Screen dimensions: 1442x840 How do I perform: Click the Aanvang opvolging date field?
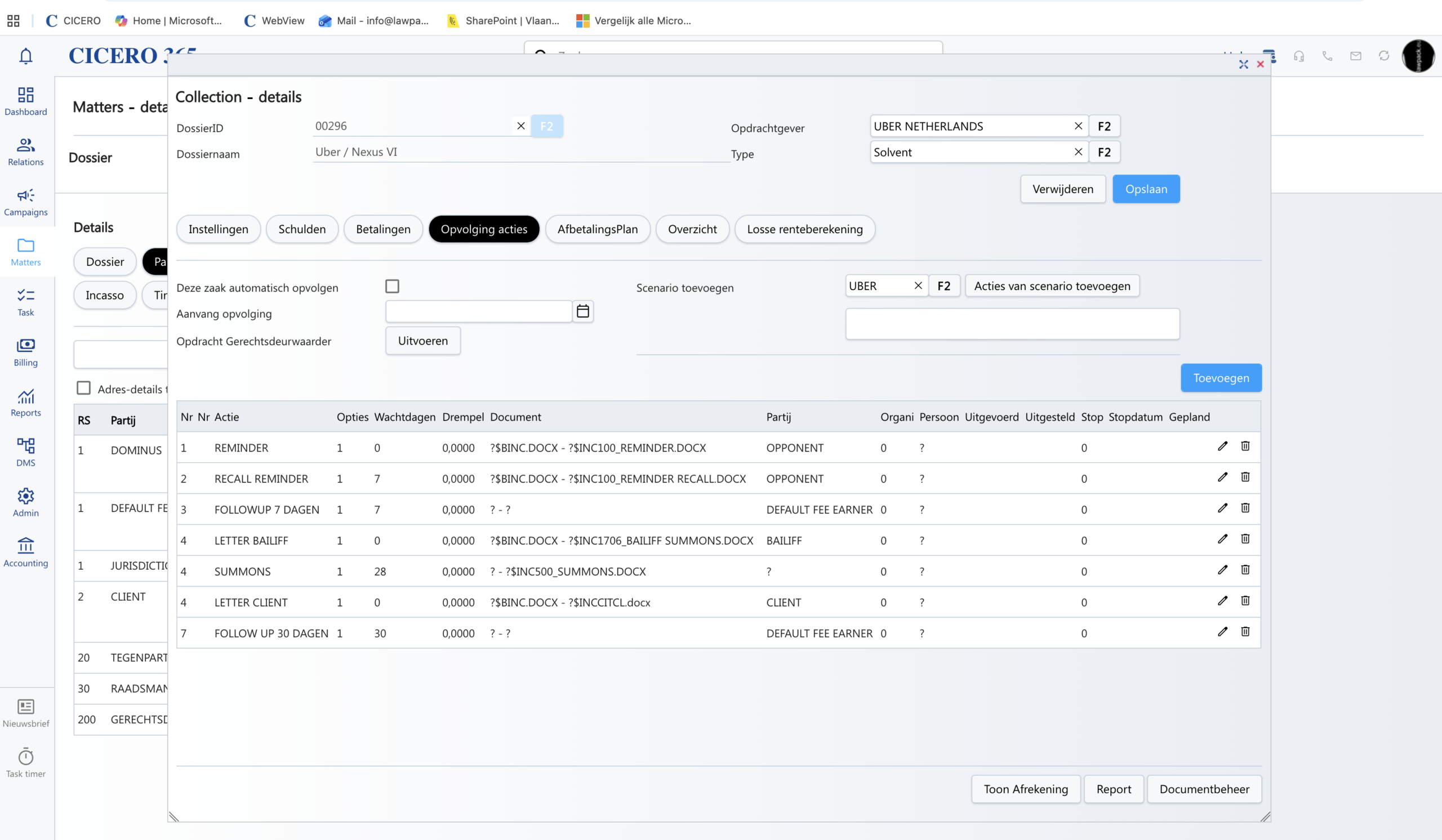[478, 311]
